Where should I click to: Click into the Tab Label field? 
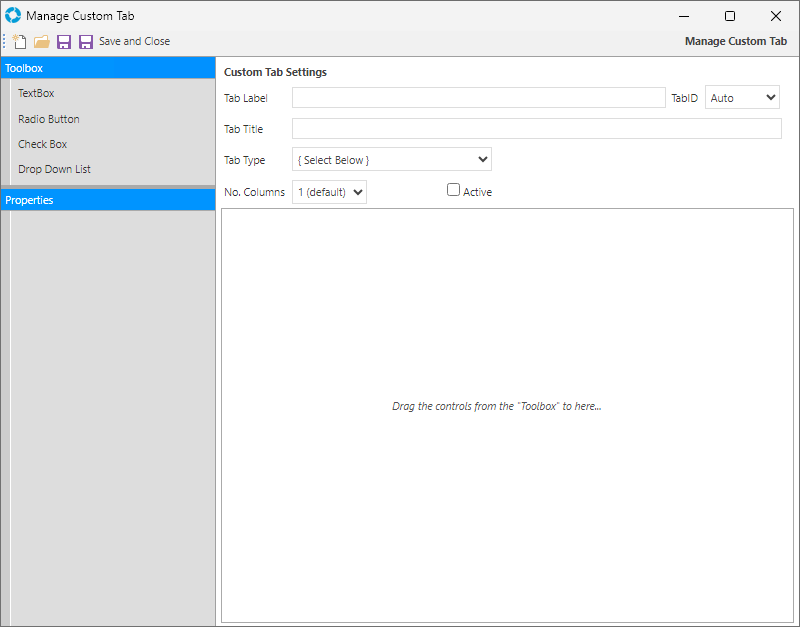(x=478, y=98)
